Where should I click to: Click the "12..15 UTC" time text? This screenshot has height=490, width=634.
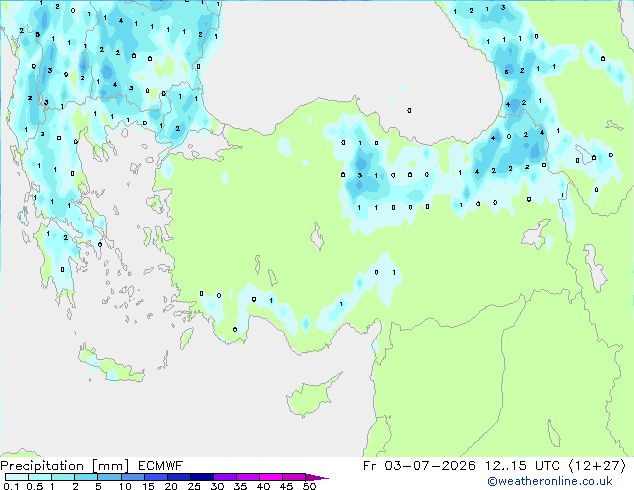[522, 466]
